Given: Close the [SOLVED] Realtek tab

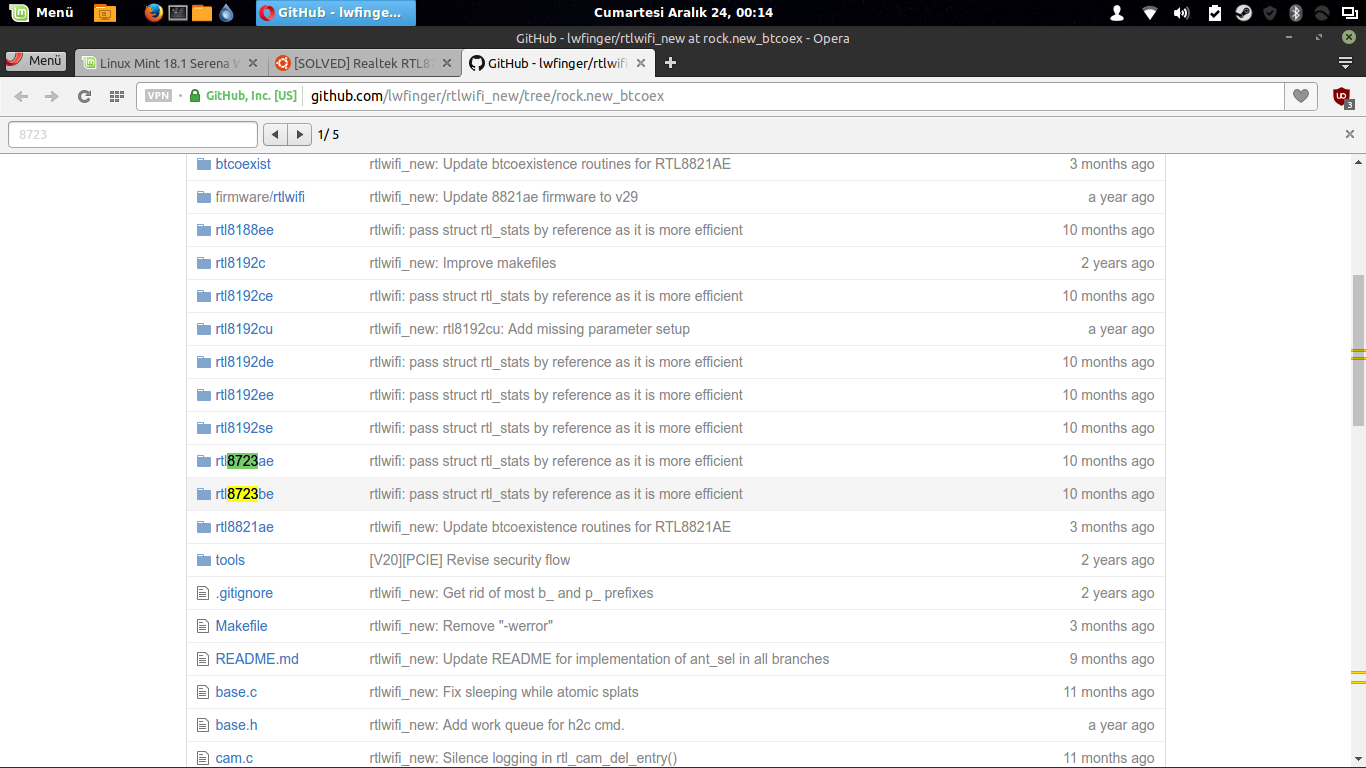Looking at the screenshot, I should point(447,63).
